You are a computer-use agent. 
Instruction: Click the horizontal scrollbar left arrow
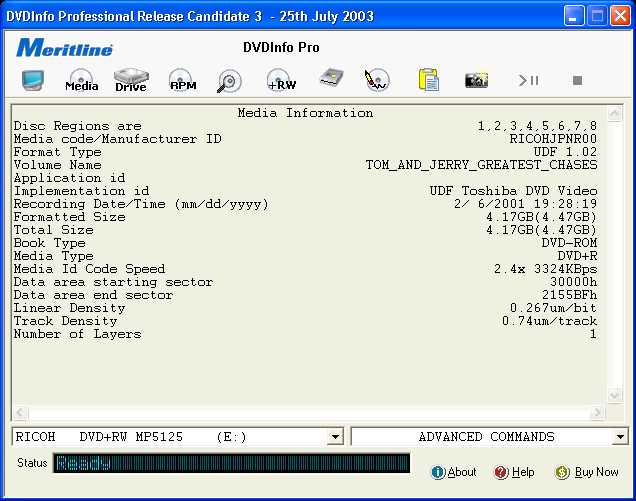coord(20,413)
